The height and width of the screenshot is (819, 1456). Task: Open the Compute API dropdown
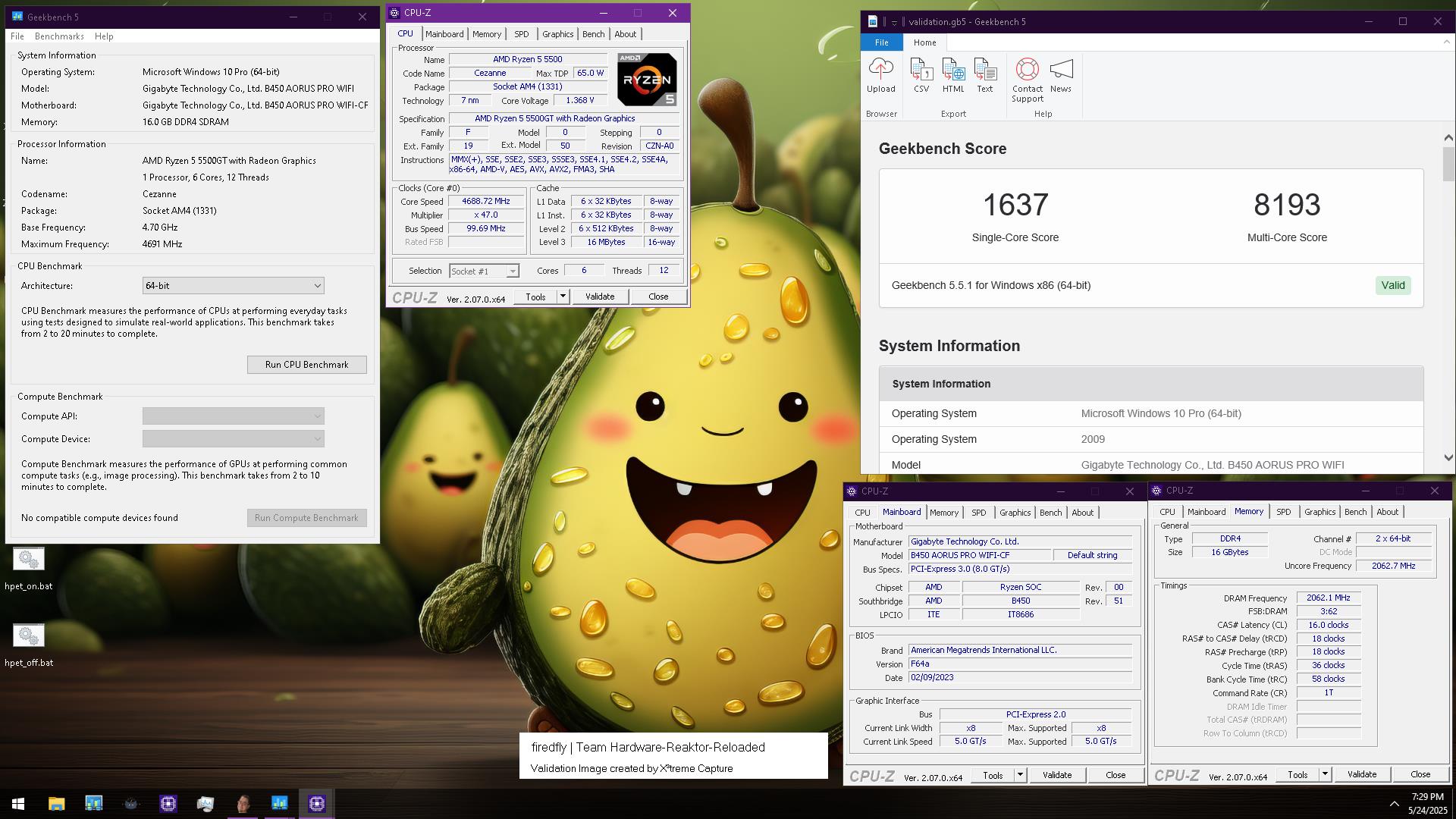(x=234, y=416)
